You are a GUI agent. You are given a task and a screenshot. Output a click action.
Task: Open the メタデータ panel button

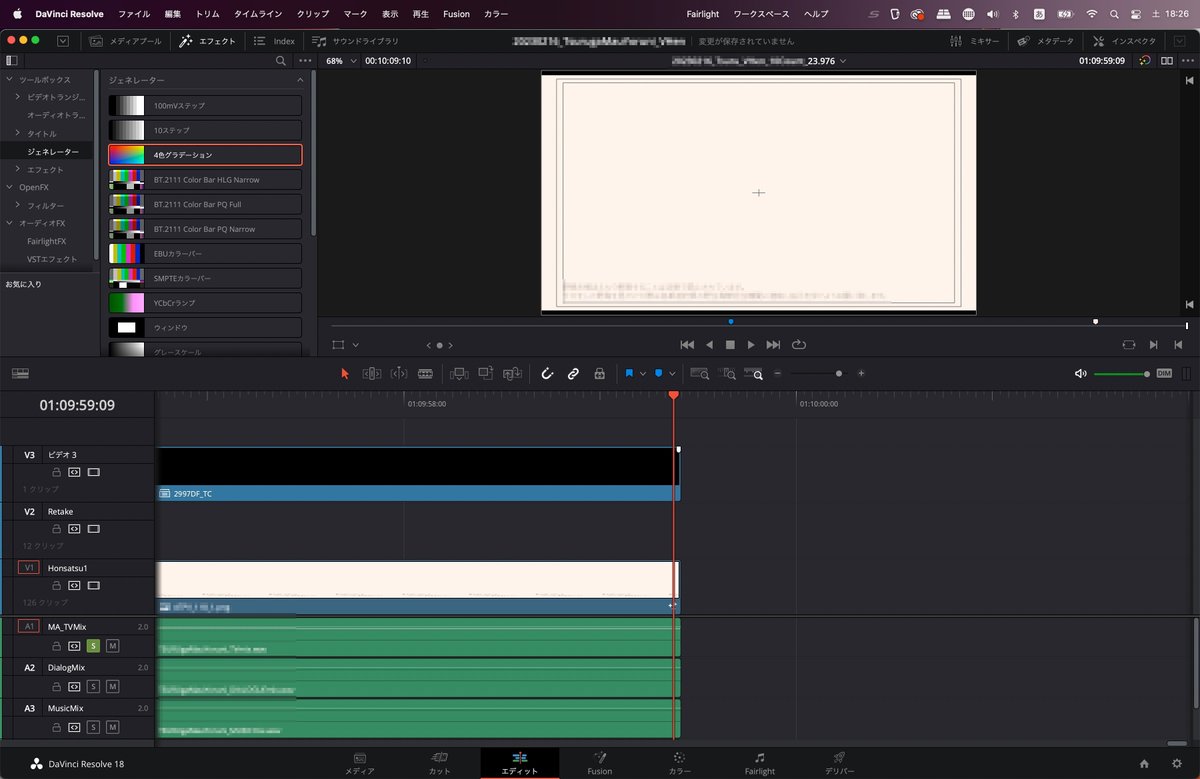[x=1045, y=41]
